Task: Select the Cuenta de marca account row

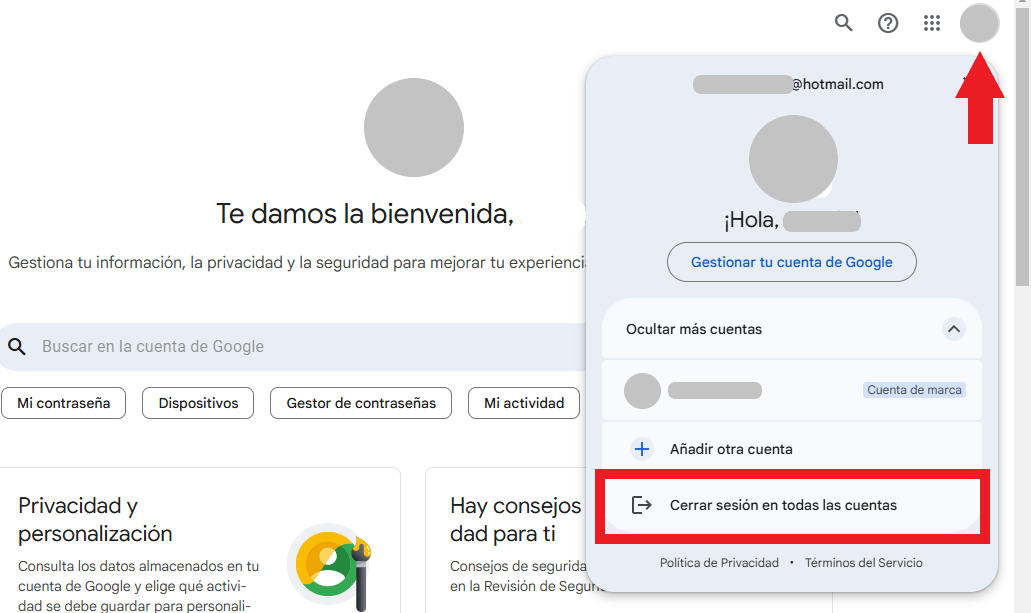Action: coord(792,390)
